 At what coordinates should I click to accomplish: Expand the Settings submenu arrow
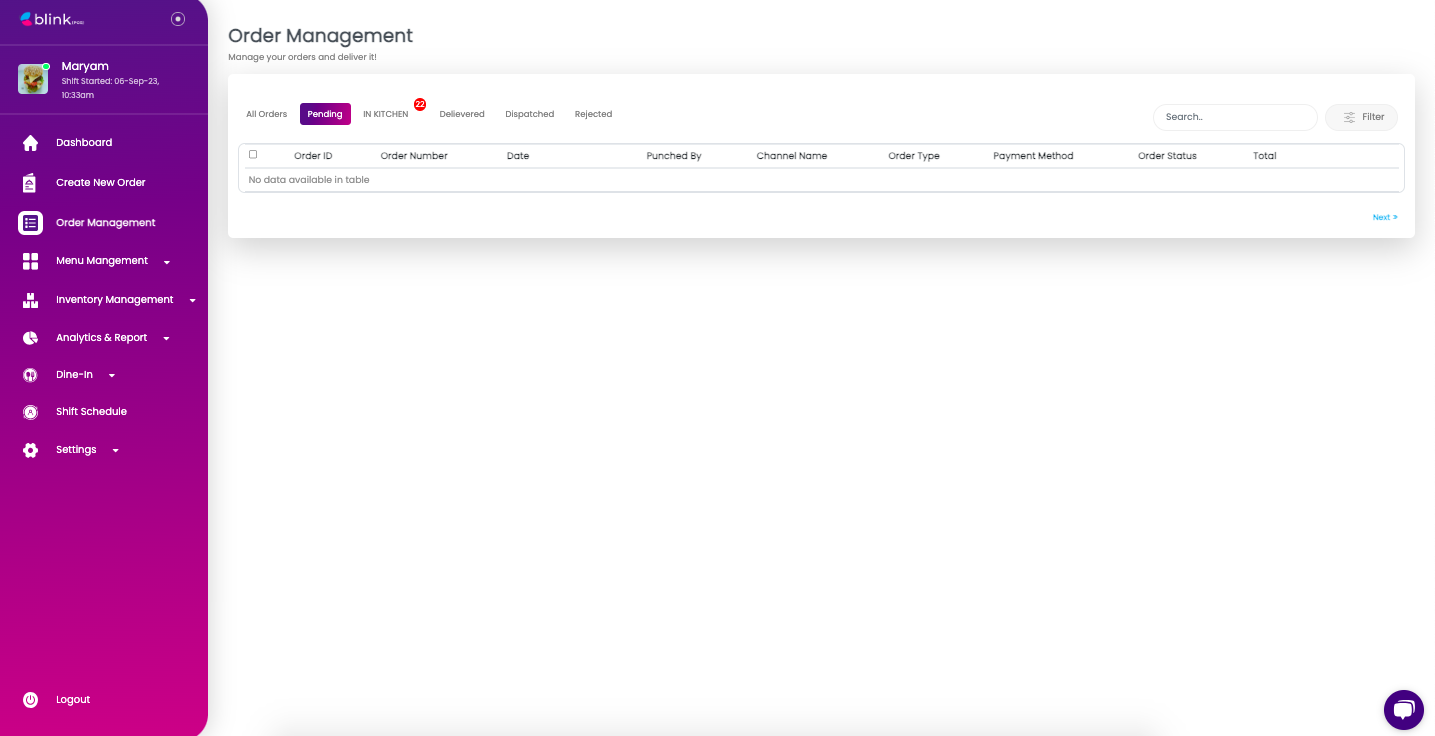(116, 451)
